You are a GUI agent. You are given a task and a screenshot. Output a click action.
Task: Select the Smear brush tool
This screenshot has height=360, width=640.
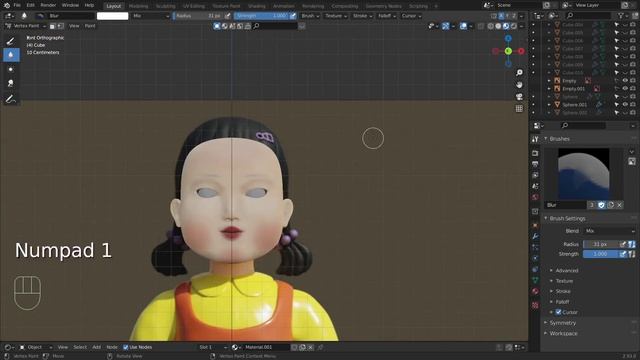click(11, 83)
